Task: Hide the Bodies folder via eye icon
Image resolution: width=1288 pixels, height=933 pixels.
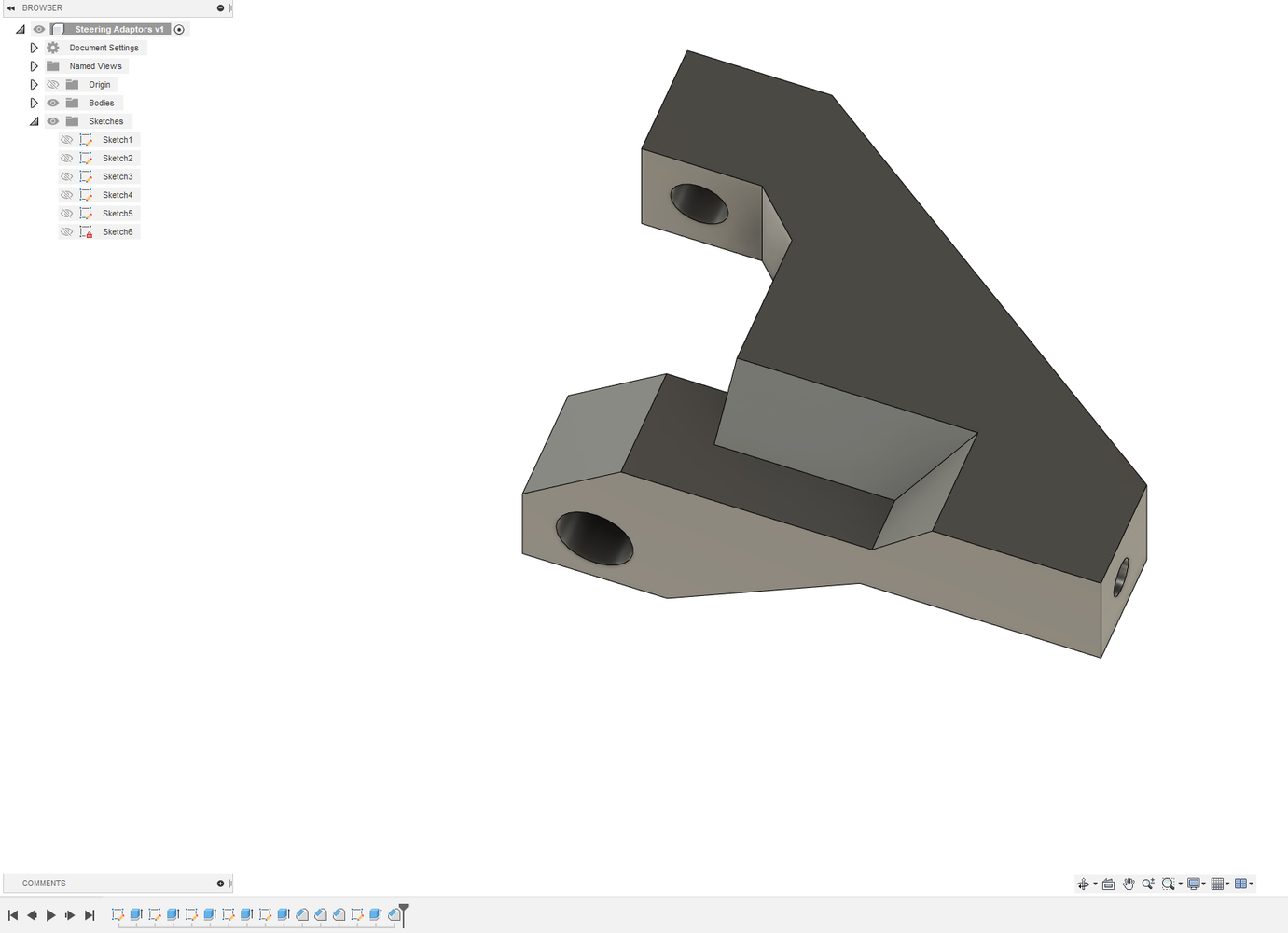Action: 53,103
